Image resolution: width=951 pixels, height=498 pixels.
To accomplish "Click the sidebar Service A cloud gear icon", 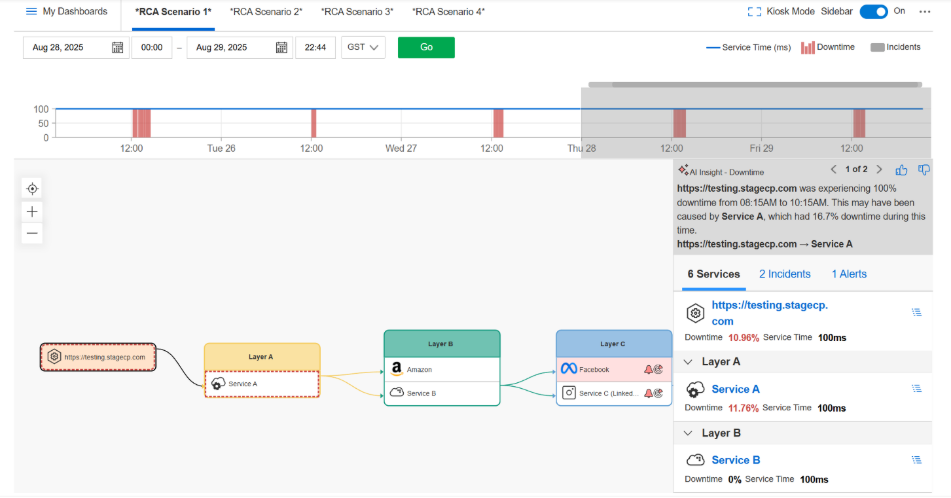I will [695, 389].
